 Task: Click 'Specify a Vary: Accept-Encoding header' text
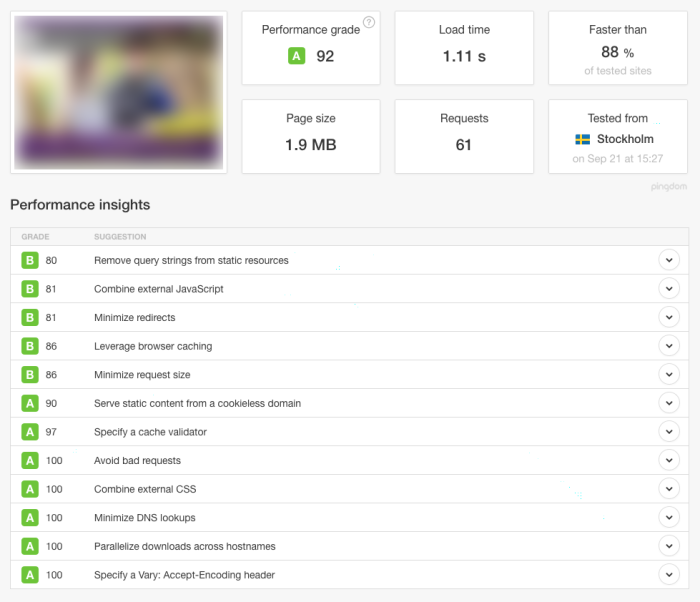click(x=184, y=575)
